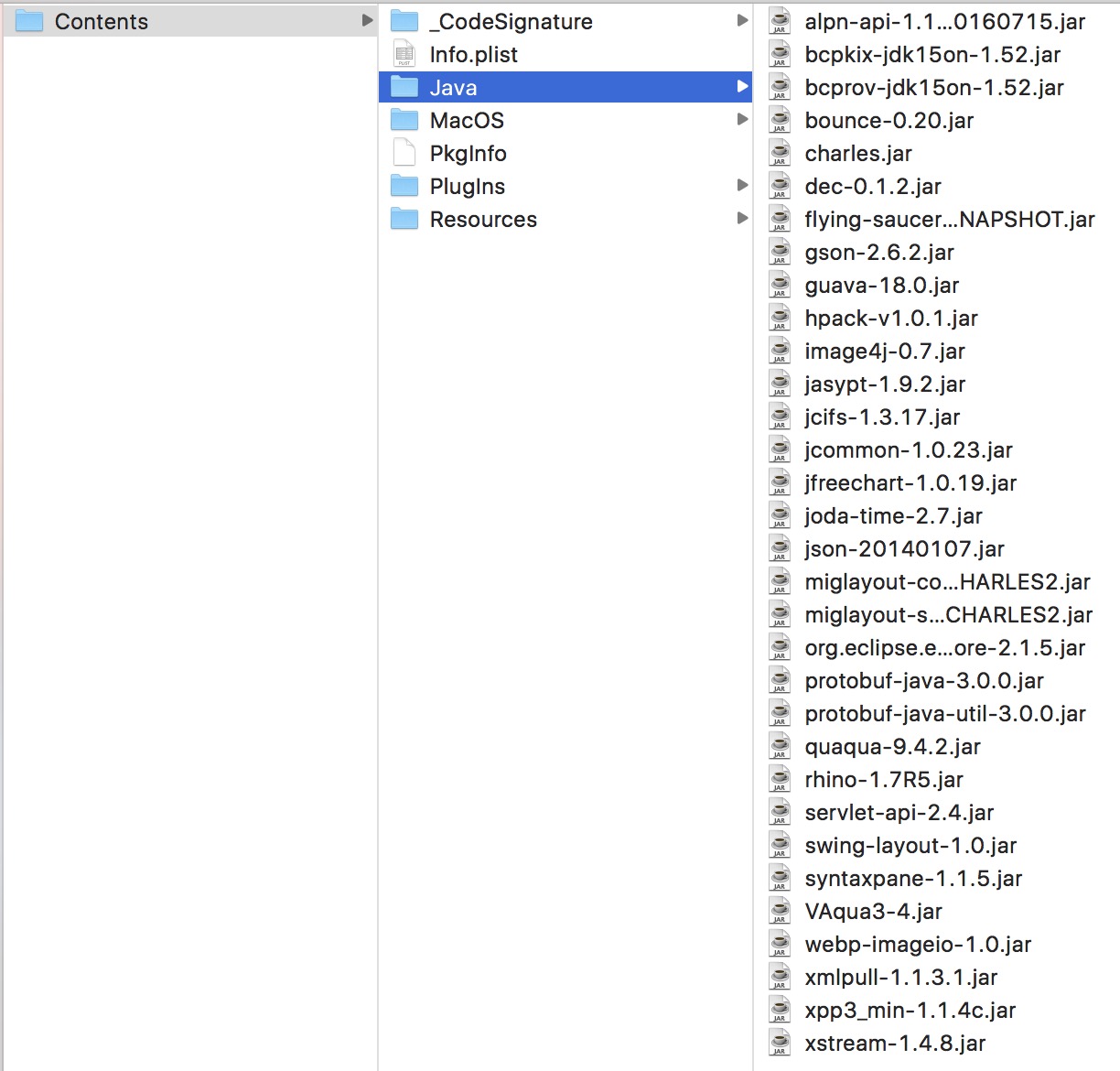
Task: Click the _CodeSignature folder icon
Action: pyautogui.click(x=404, y=21)
